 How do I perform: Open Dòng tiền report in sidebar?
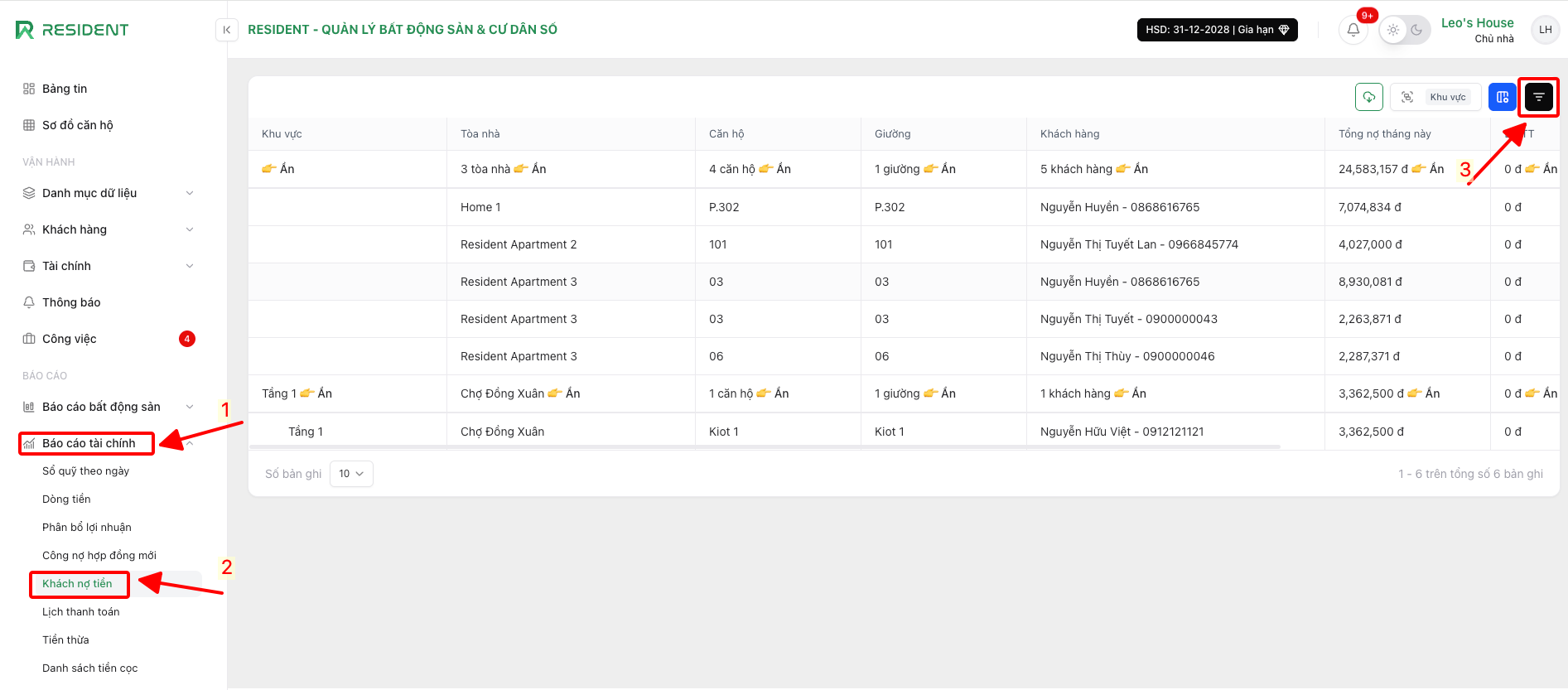66,499
